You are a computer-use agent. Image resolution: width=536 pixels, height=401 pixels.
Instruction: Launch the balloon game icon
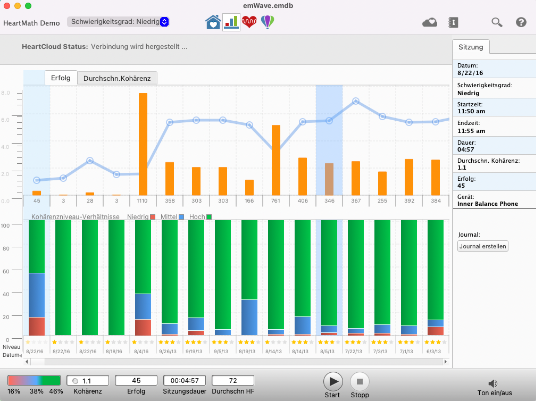click(267, 22)
